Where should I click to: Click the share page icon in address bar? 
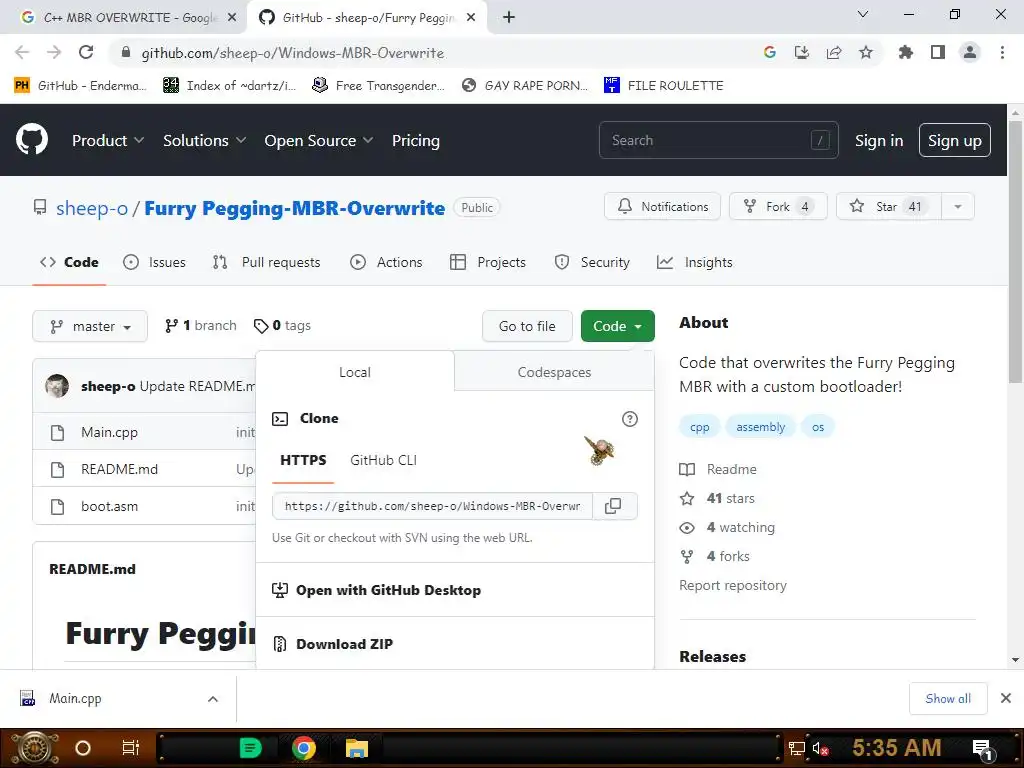click(834, 53)
